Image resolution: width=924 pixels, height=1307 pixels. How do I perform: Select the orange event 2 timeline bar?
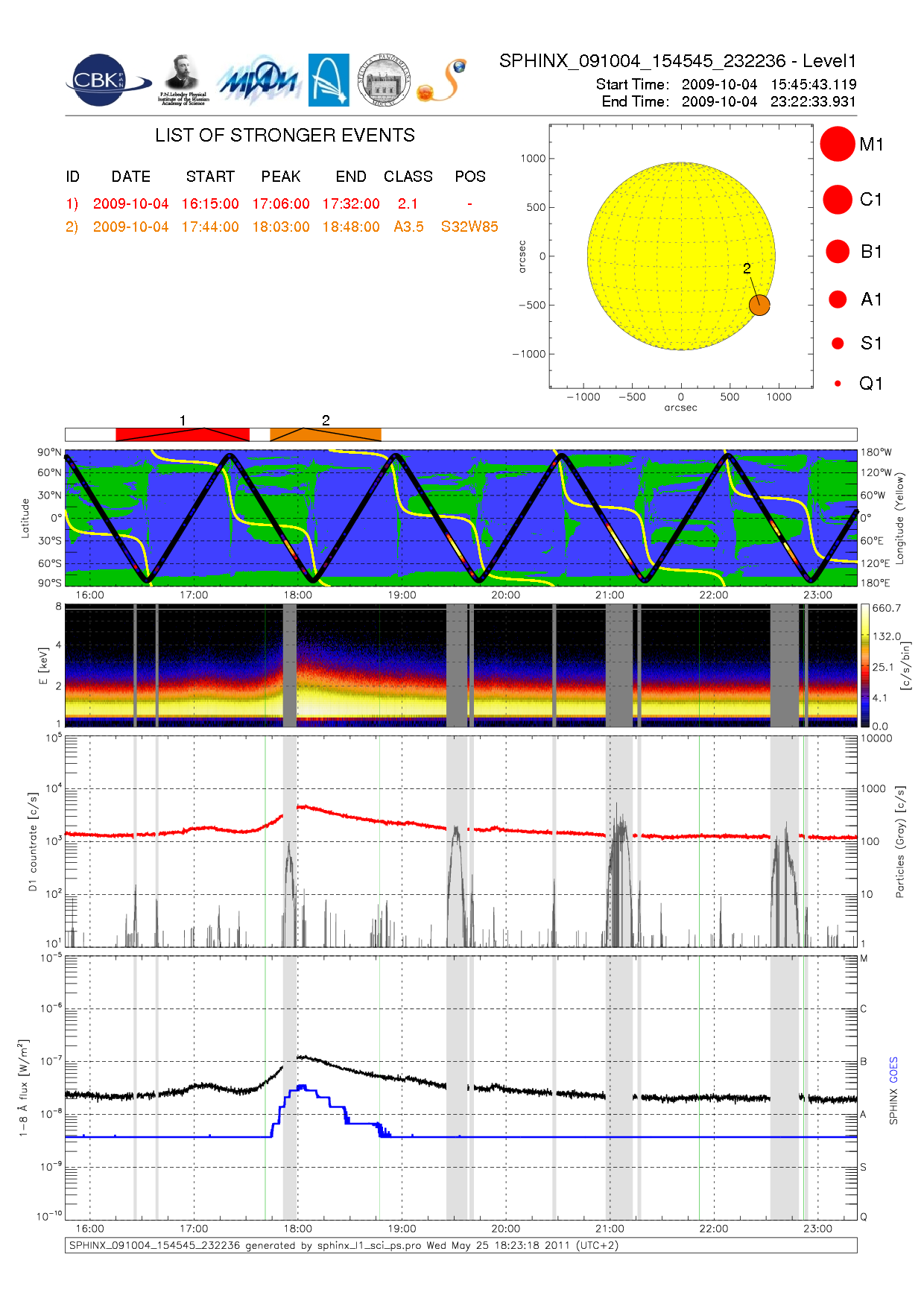325,434
